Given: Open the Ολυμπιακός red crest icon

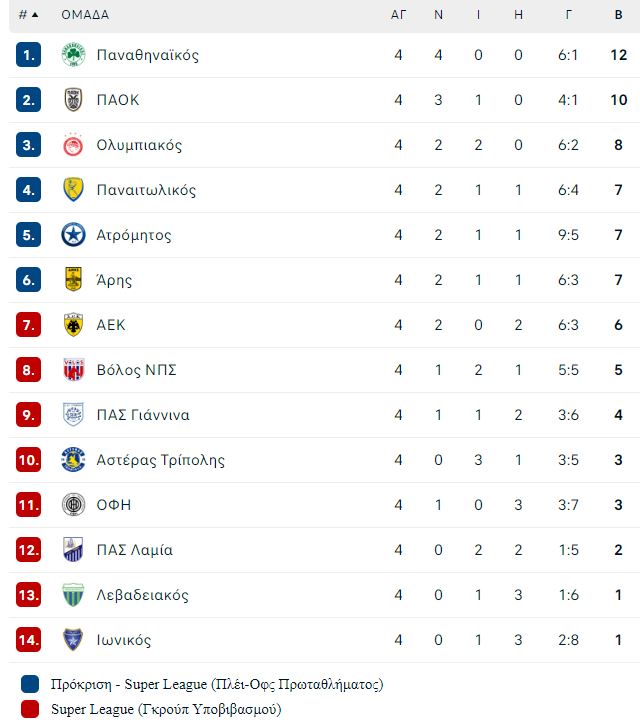Looking at the screenshot, I should coord(73,145).
